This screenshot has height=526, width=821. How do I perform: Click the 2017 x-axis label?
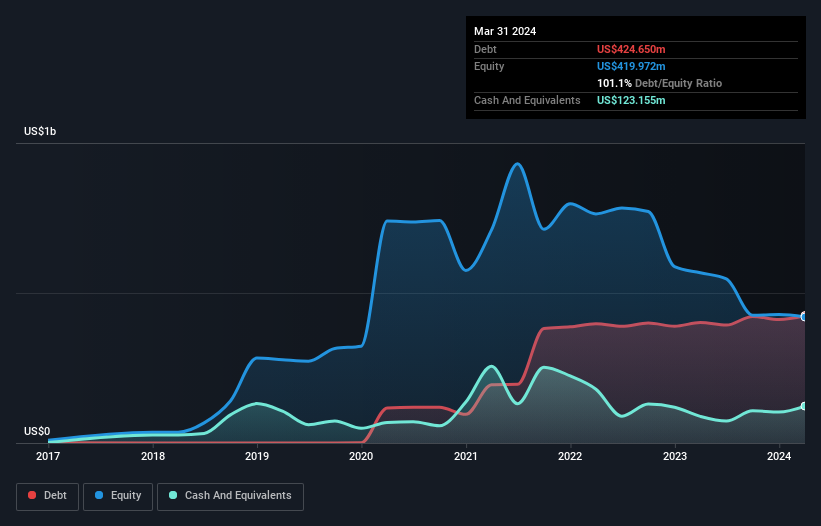click(x=48, y=456)
